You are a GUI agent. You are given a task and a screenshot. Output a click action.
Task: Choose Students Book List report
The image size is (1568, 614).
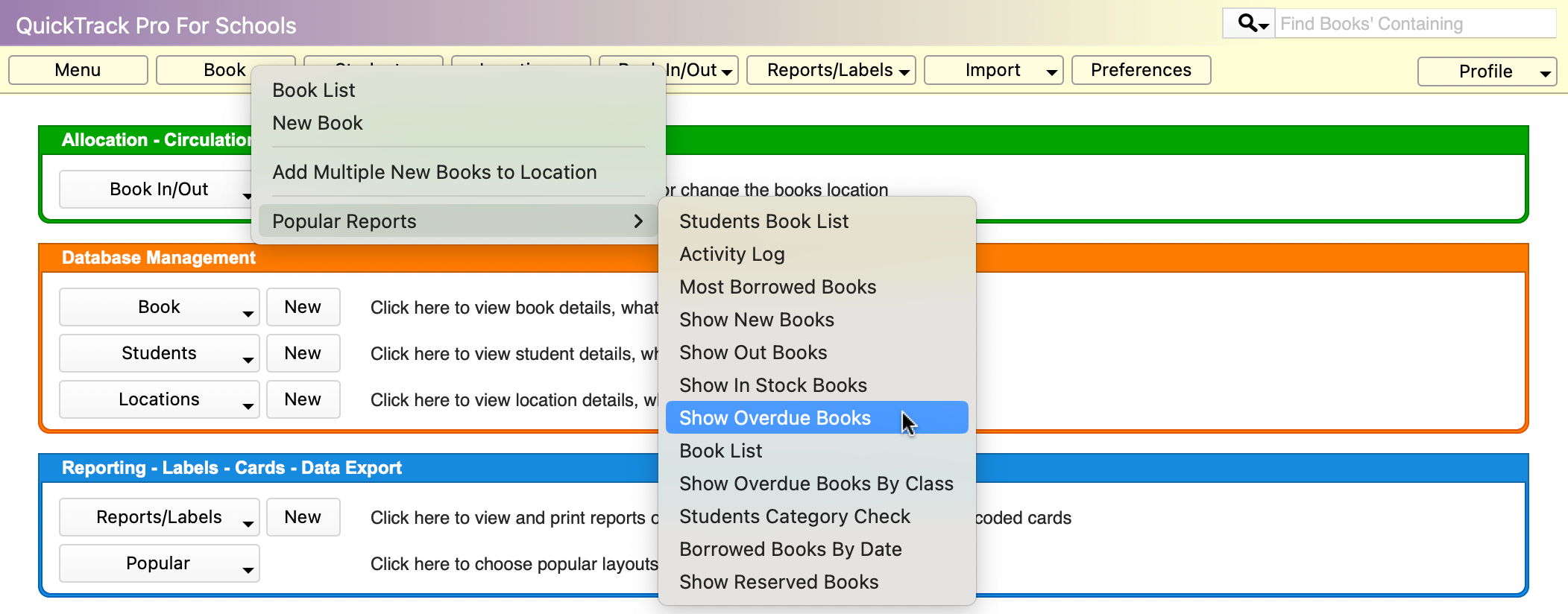tap(763, 221)
